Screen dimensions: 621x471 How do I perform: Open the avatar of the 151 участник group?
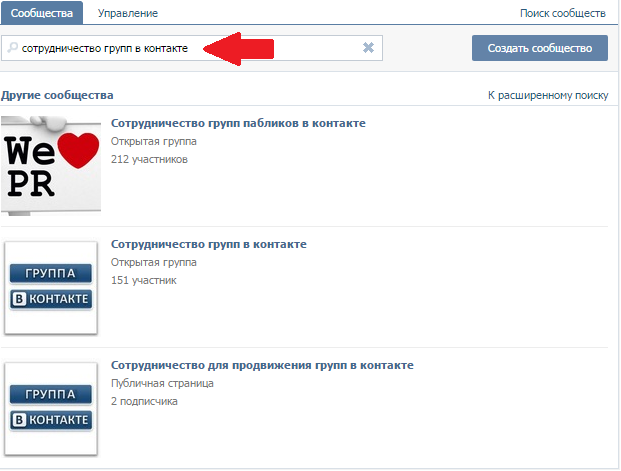(x=51, y=288)
